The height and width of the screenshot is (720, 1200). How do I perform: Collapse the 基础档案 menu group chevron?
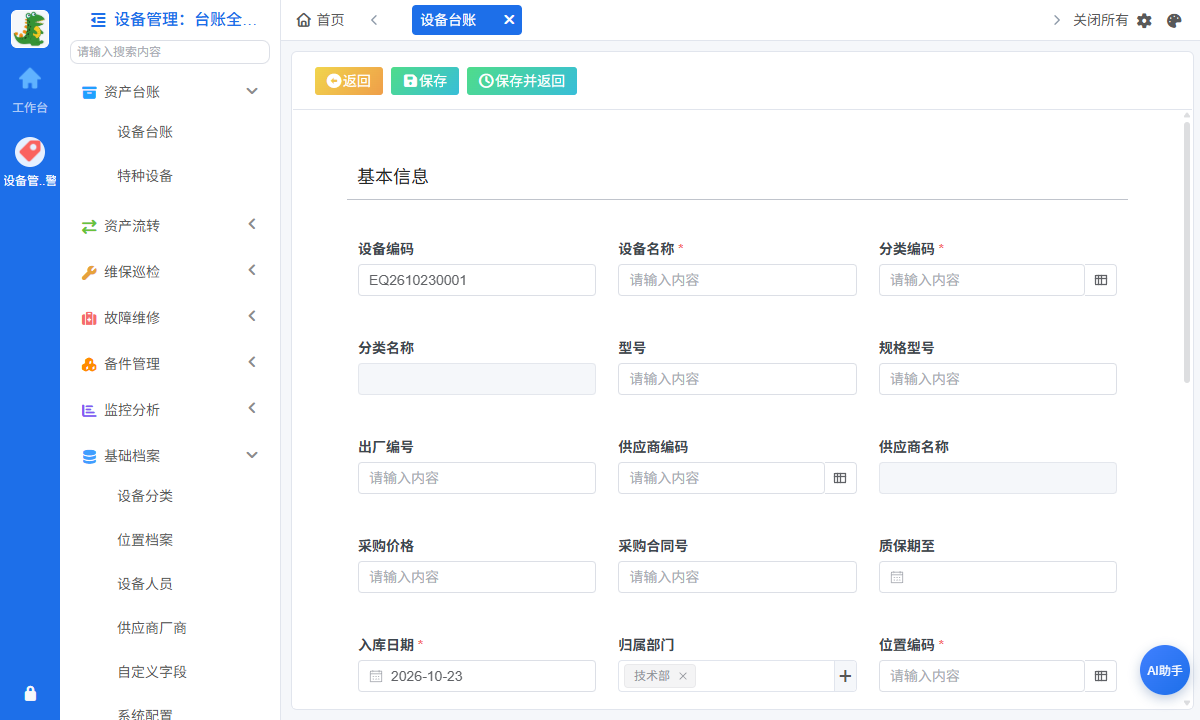click(252, 455)
